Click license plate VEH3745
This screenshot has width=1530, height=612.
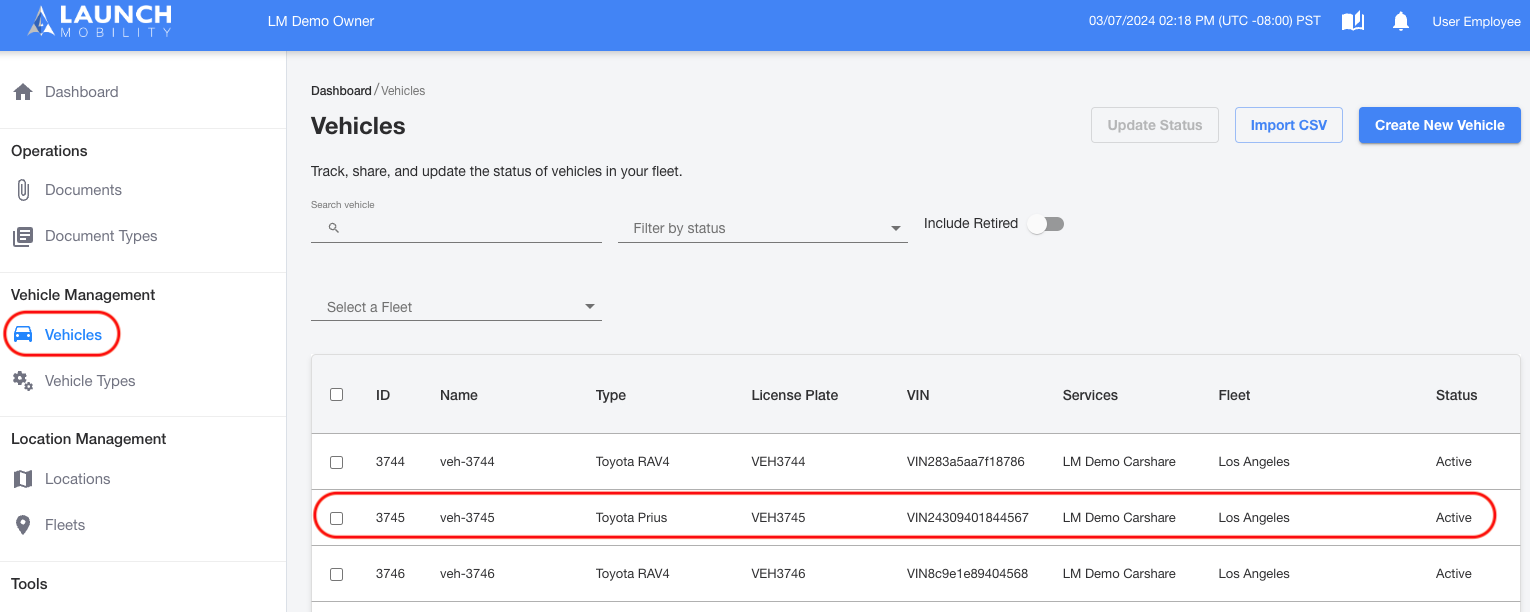[x=778, y=518]
